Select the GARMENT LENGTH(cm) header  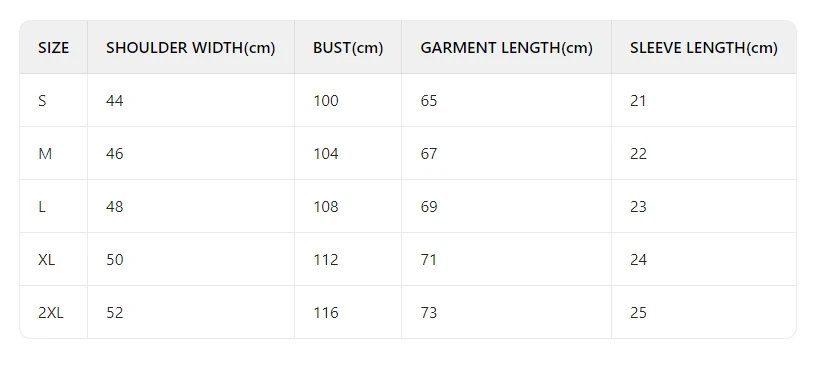[506, 48]
